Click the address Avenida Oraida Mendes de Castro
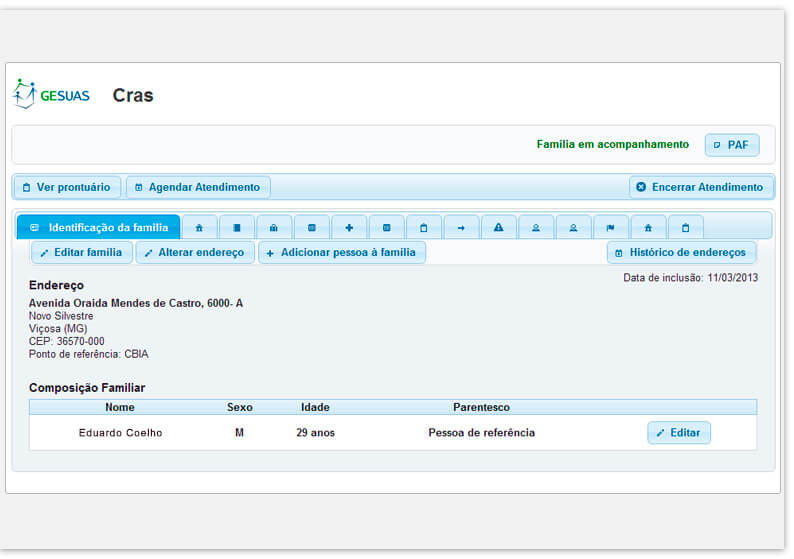 pyautogui.click(x=136, y=303)
